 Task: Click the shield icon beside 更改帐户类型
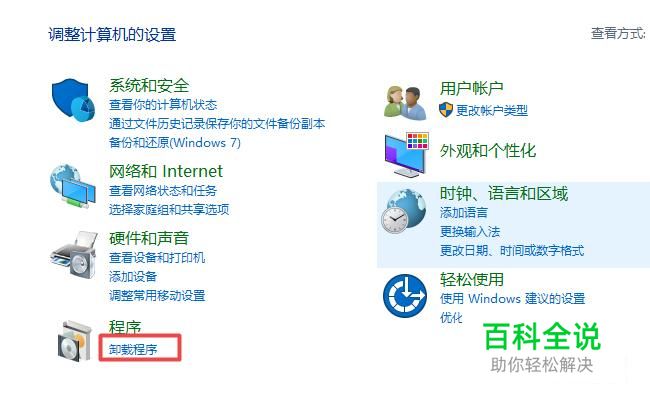point(446,110)
